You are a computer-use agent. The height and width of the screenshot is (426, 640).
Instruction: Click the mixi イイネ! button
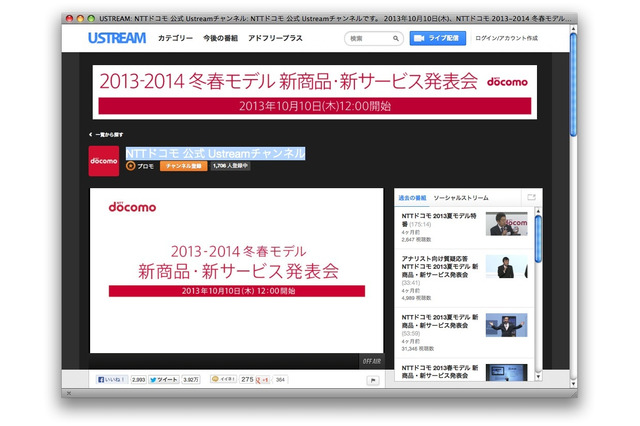tap(224, 380)
